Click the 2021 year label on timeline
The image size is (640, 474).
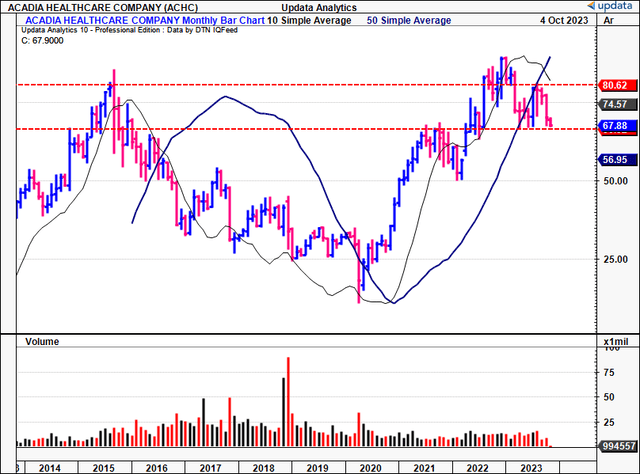point(424,468)
